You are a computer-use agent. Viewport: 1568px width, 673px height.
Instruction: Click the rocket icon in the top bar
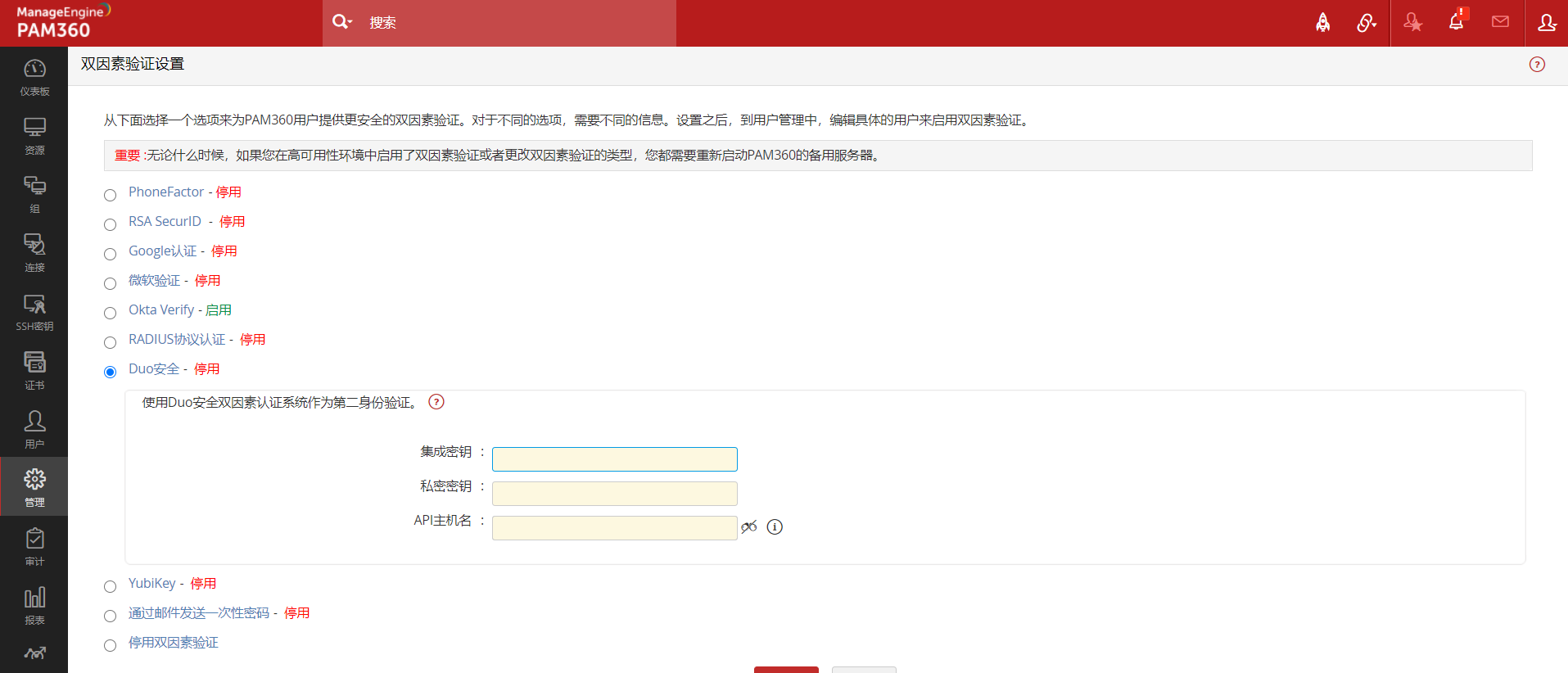click(1322, 22)
